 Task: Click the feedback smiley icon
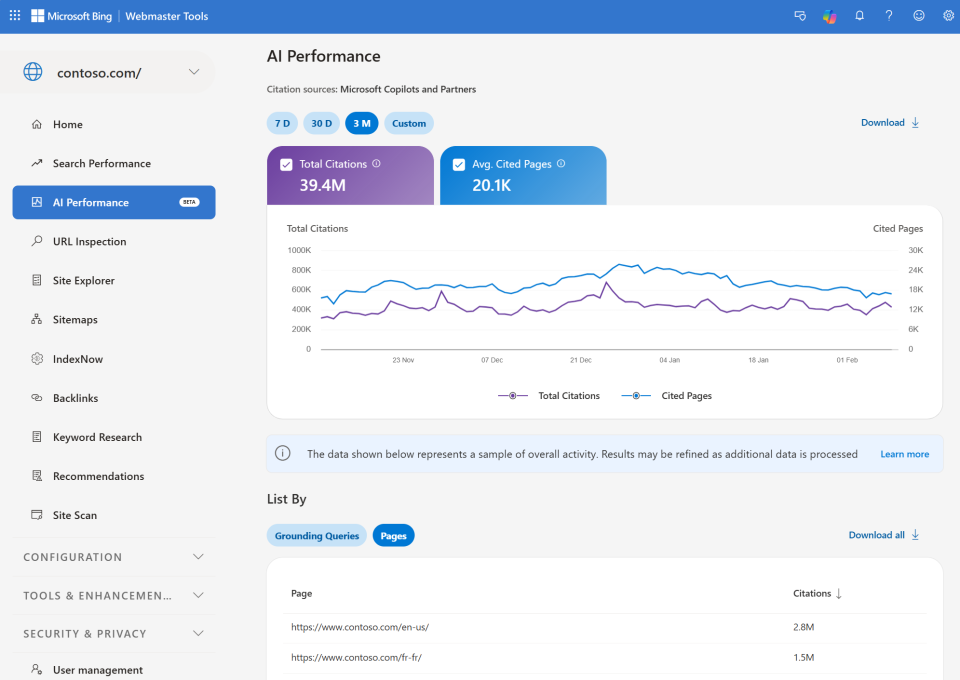tap(919, 16)
